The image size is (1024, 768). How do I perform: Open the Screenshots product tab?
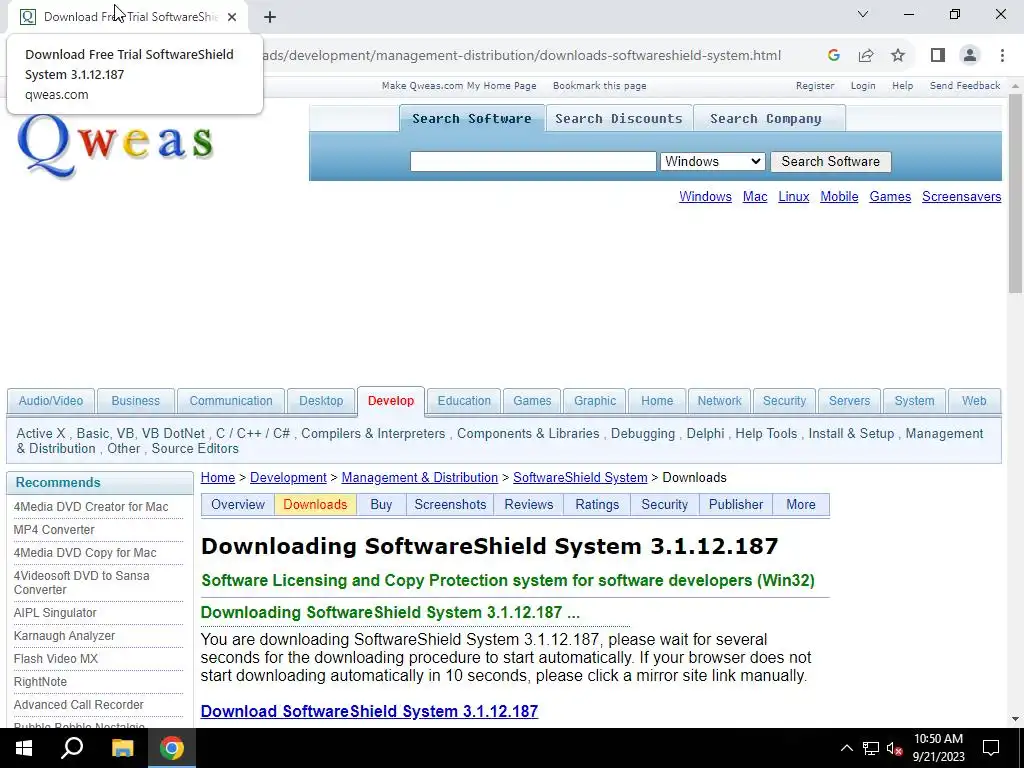(x=450, y=505)
